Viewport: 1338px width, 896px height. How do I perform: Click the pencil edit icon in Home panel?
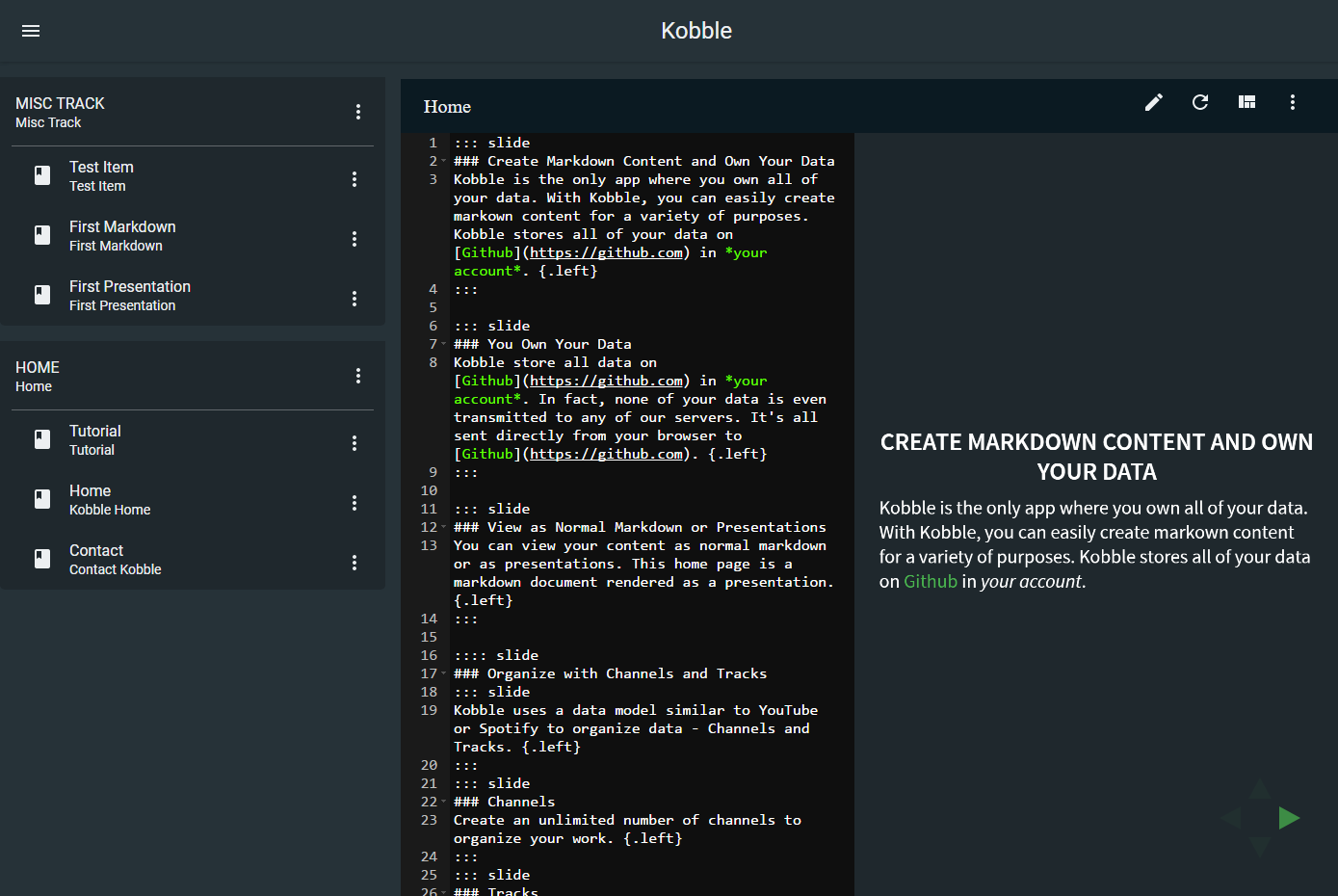[1154, 102]
